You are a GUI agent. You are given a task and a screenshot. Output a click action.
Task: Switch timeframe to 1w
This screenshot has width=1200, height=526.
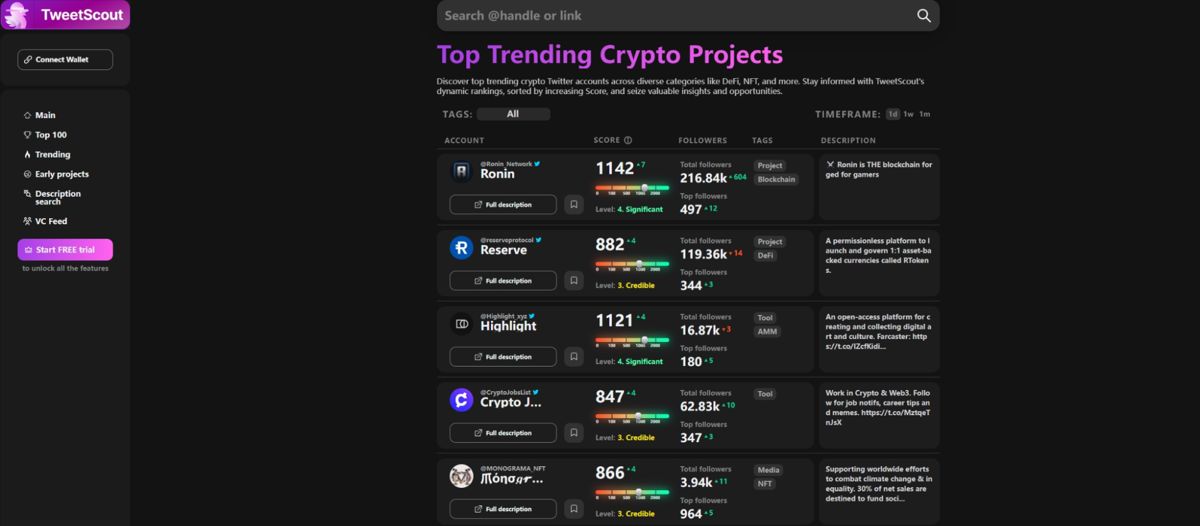[908, 114]
